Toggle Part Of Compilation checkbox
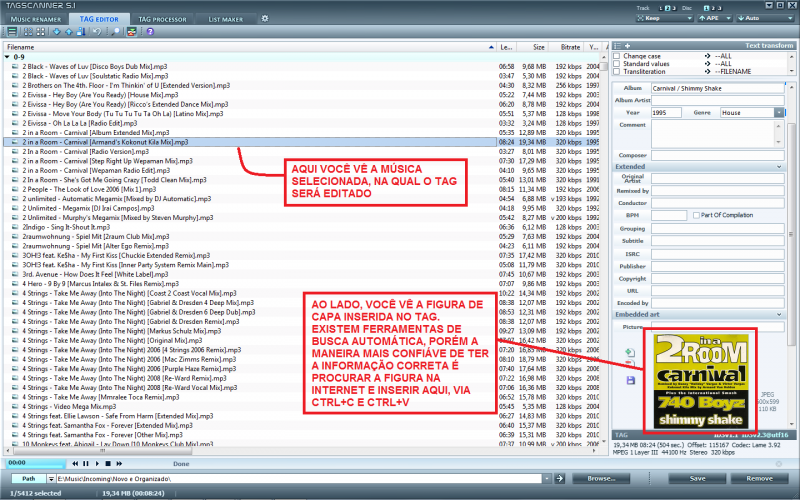 click(696, 215)
